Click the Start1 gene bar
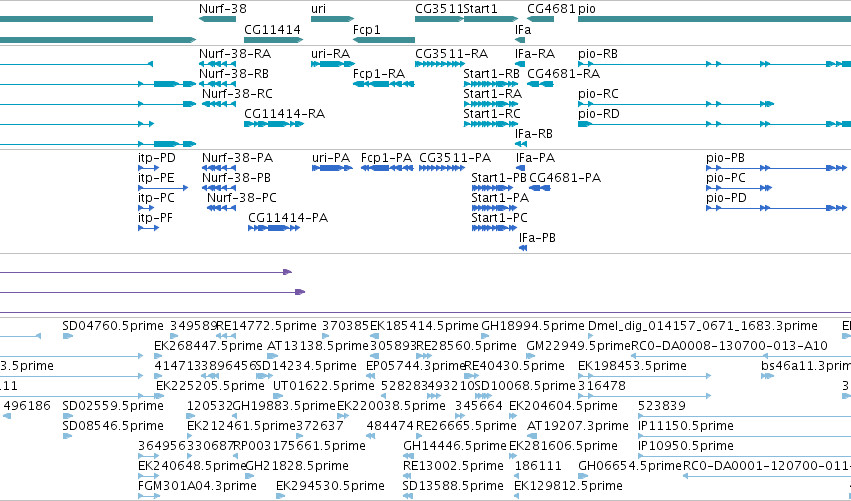Viewport: 851px width, 501px height. point(492,19)
